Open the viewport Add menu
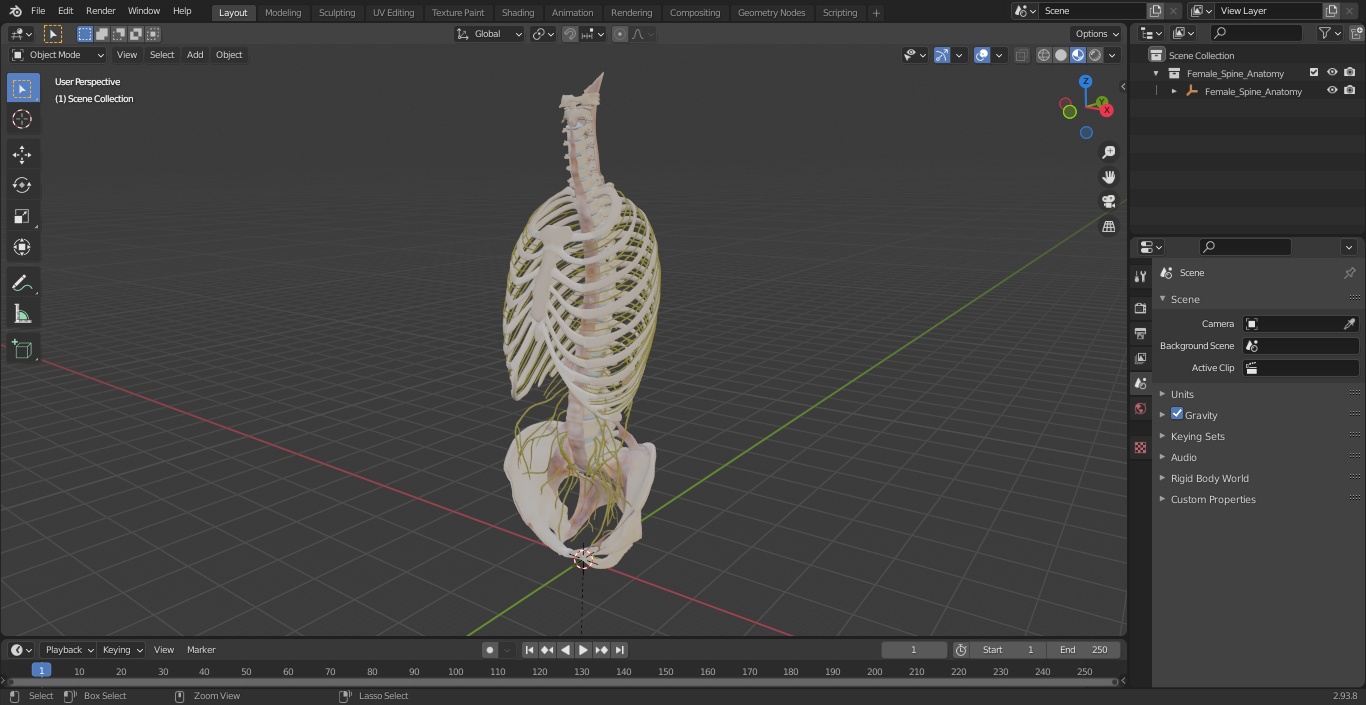This screenshot has height=705, width=1366. point(195,55)
